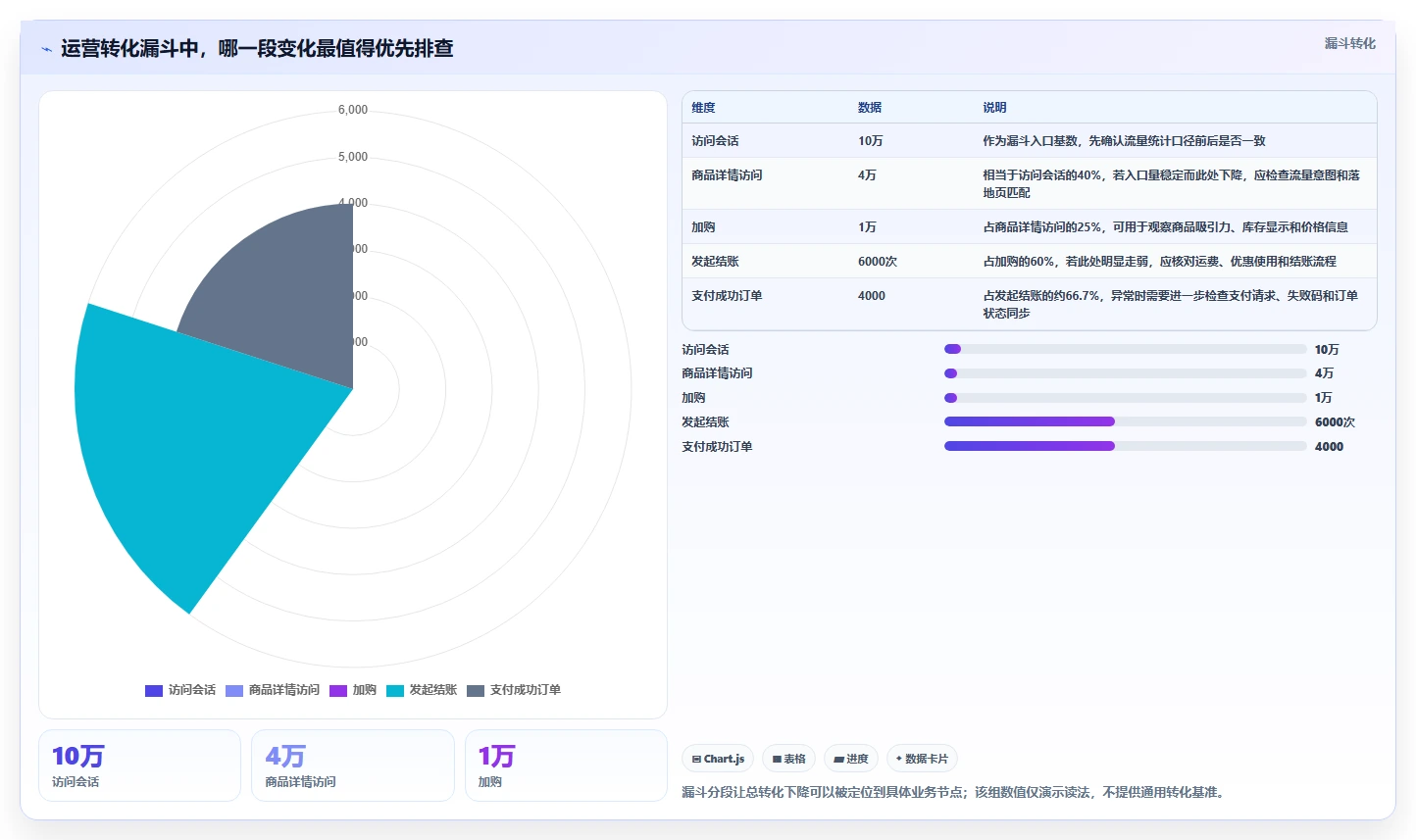The width and height of the screenshot is (1416, 840).
Task: Toggle 发起结账 legend swatch in chart
Action: pos(395,690)
